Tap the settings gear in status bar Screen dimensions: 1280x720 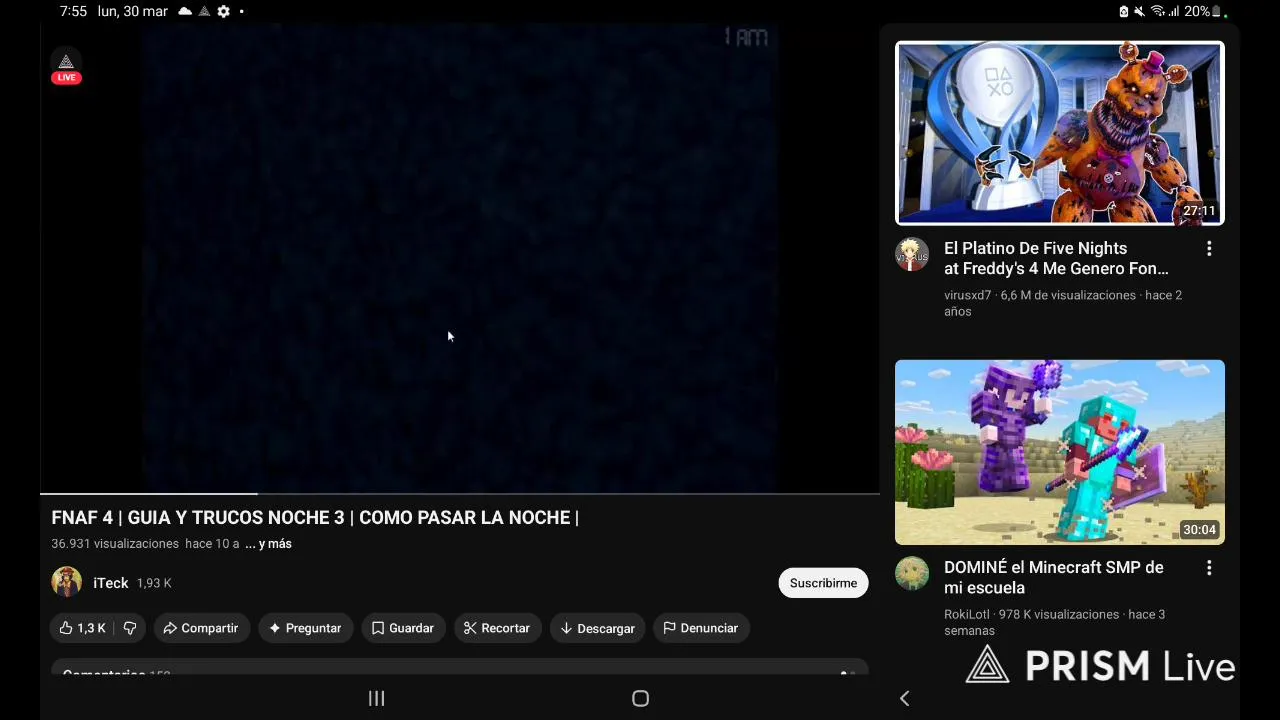(224, 11)
